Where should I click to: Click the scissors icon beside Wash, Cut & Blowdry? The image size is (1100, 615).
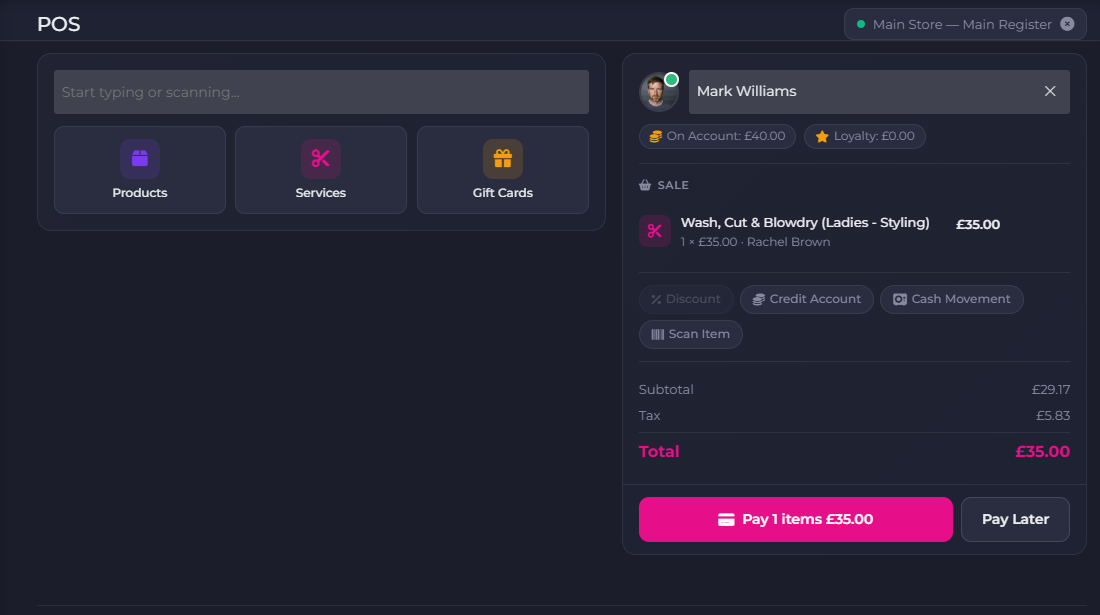click(x=654, y=231)
